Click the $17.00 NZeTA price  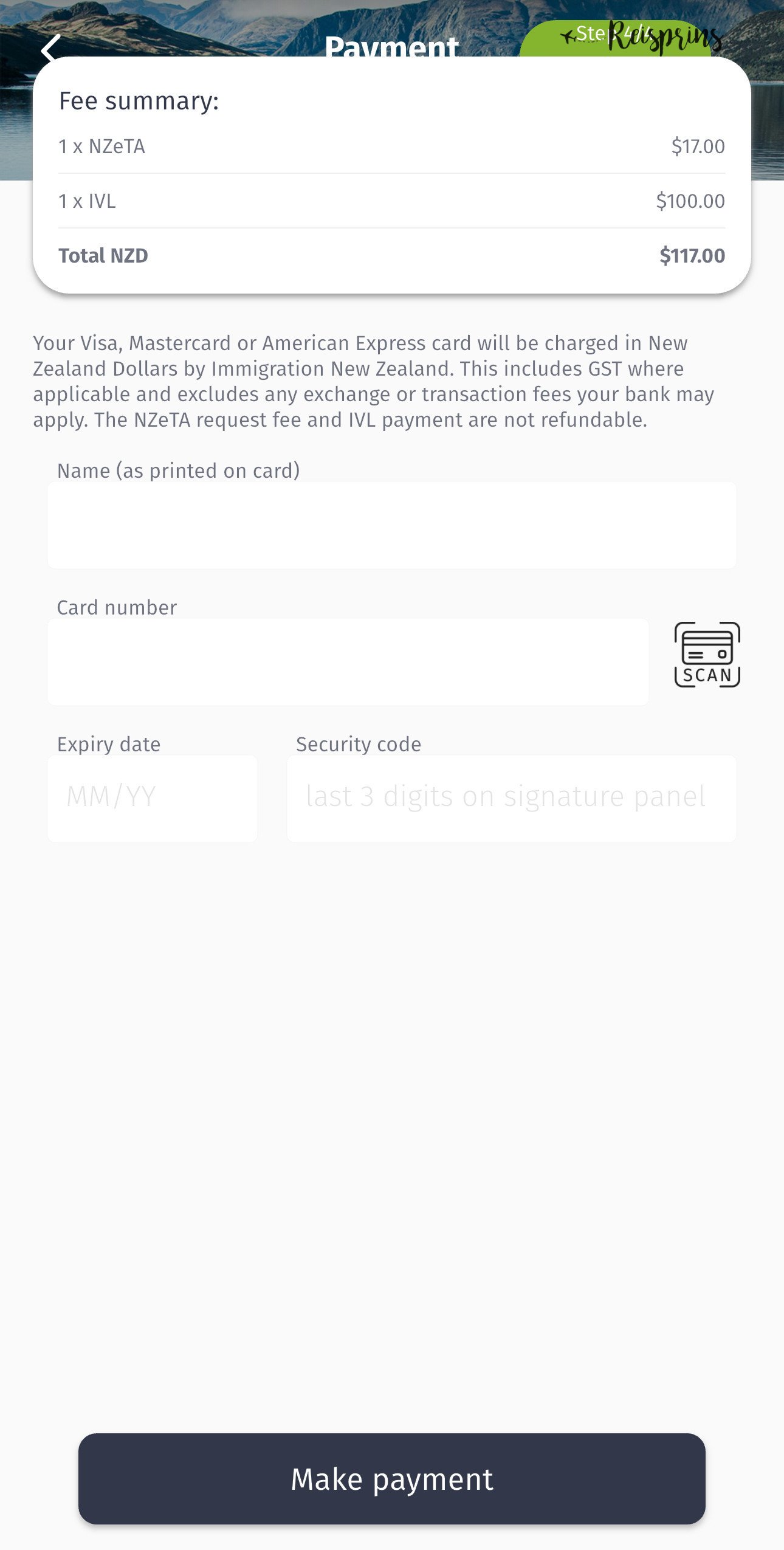tap(698, 146)
